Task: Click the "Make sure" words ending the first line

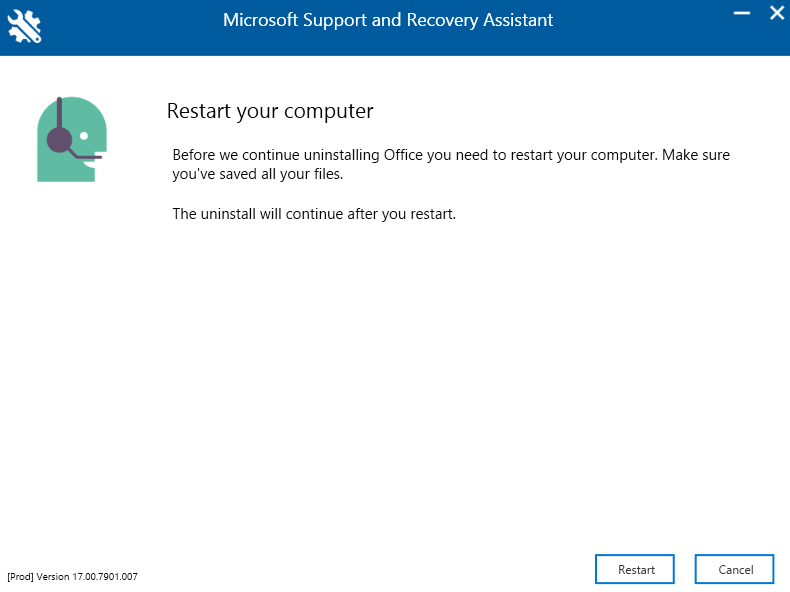Action: point(696,155)
